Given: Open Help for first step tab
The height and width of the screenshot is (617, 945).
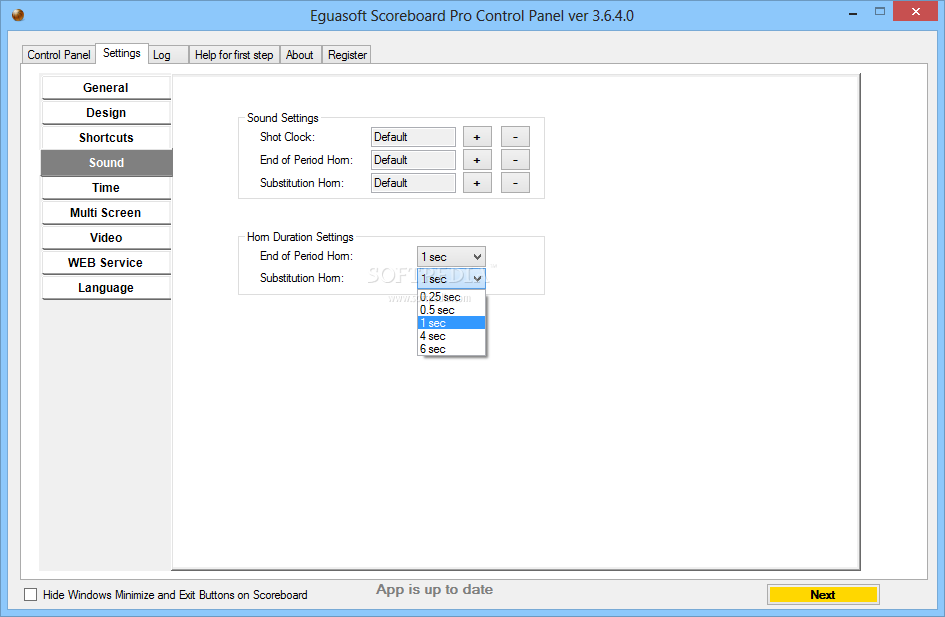Looking at the screenshot, I should click(x=234, y=55).
